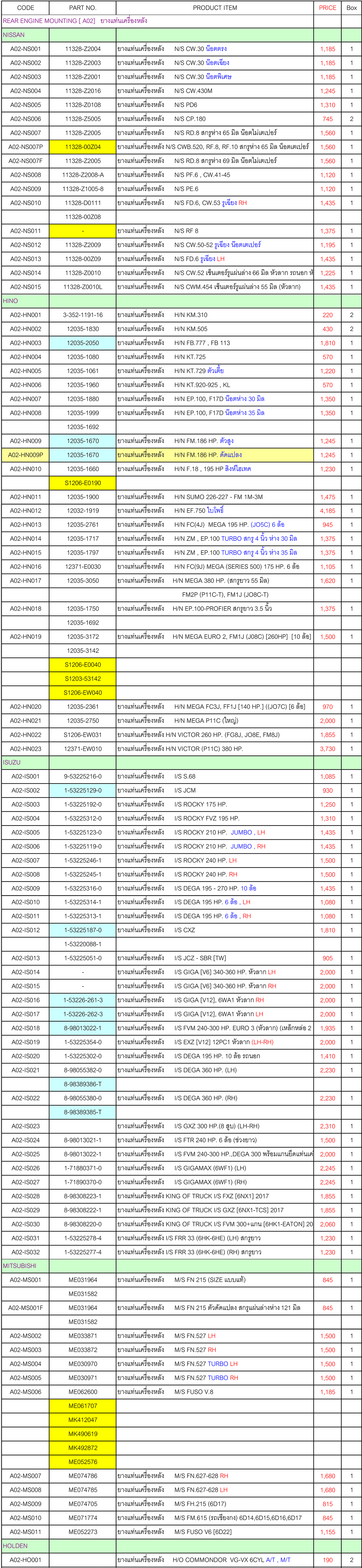
Task: Click highlighted part number MK490619
Action: (x=83, y=1433)
